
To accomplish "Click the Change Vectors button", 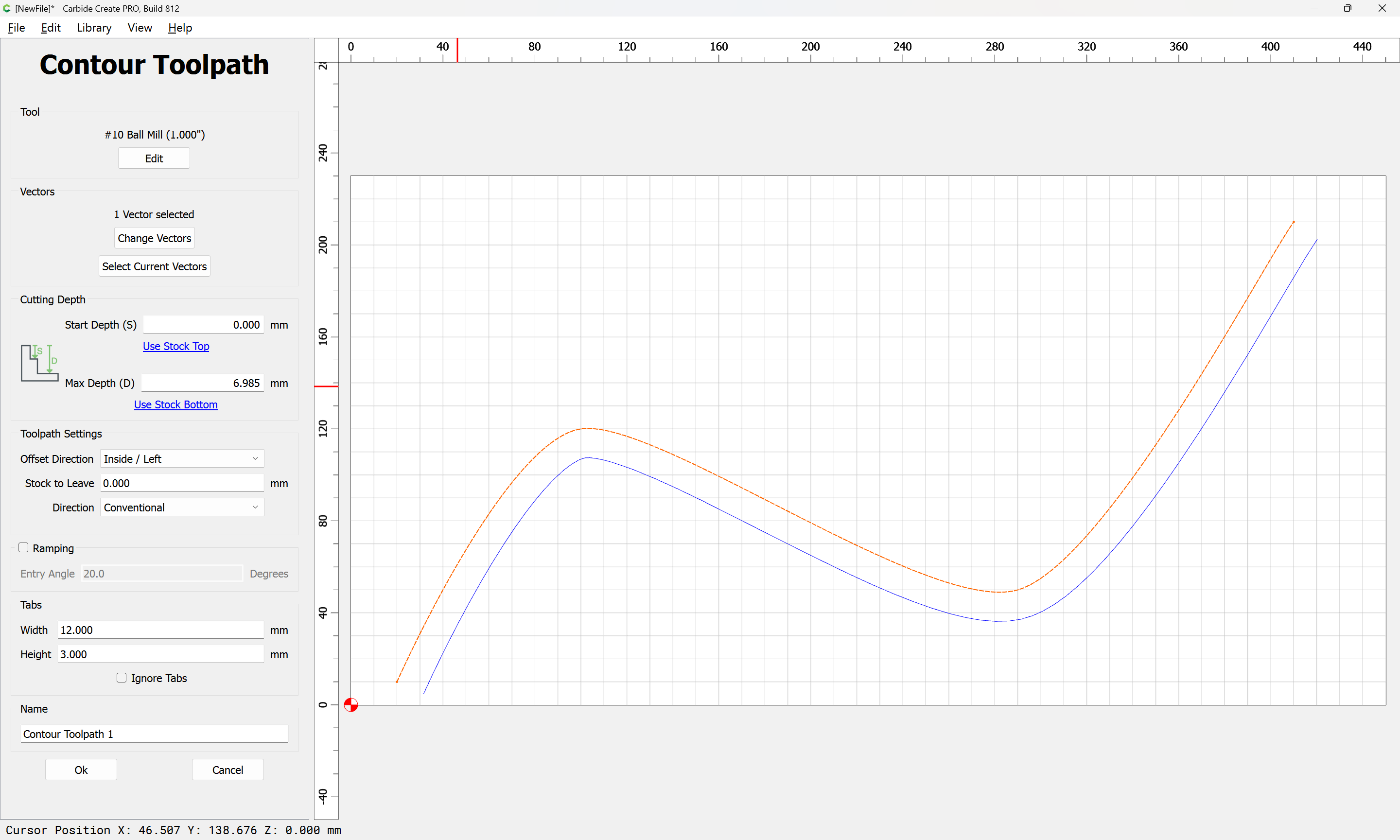I will click(155, 238).
